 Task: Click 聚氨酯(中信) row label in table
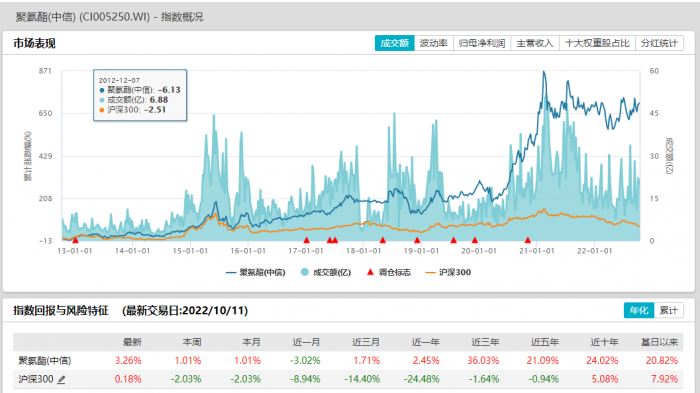tap(45, 360)
